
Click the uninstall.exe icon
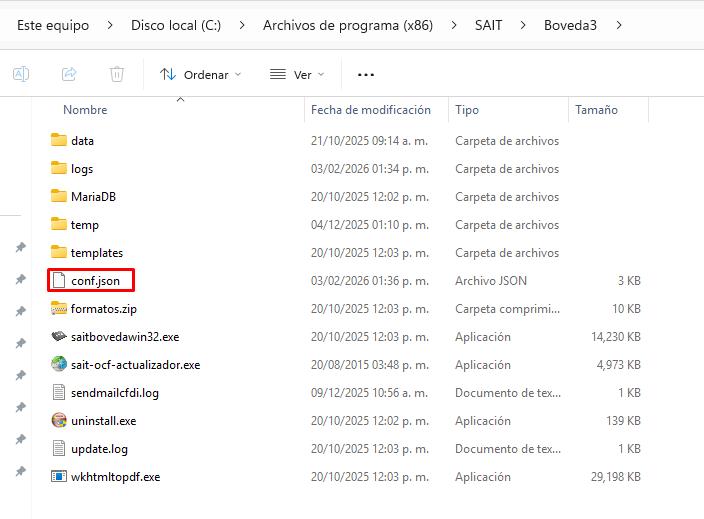[59, 421]
